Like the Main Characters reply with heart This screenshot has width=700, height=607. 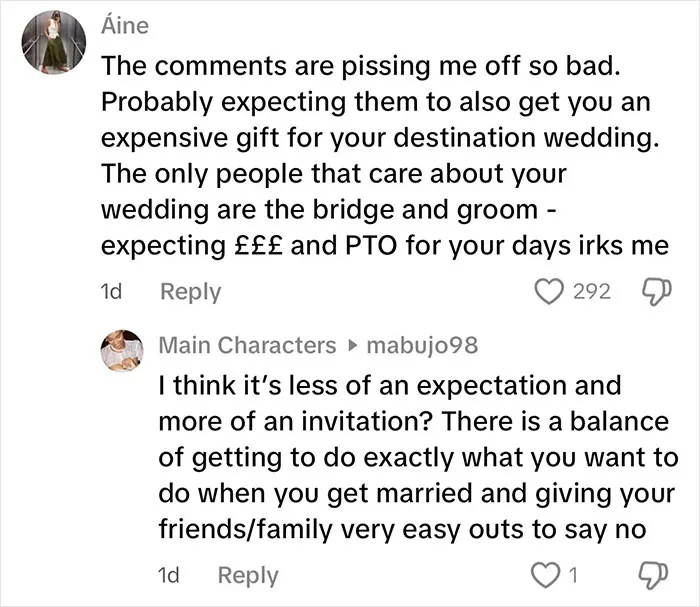(545, 575)
